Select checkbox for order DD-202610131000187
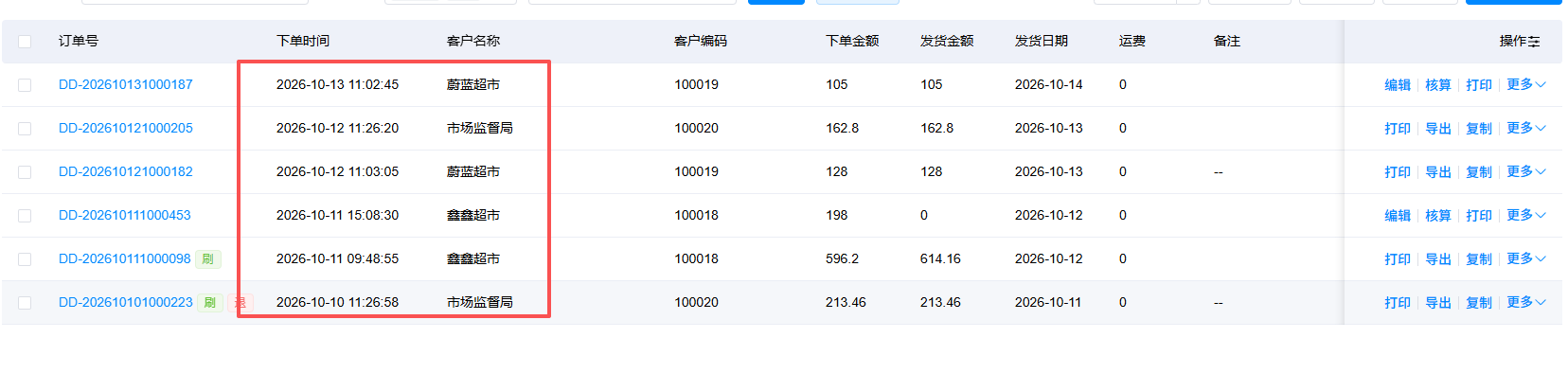The image size is (1568, 391). click(25, 85)
